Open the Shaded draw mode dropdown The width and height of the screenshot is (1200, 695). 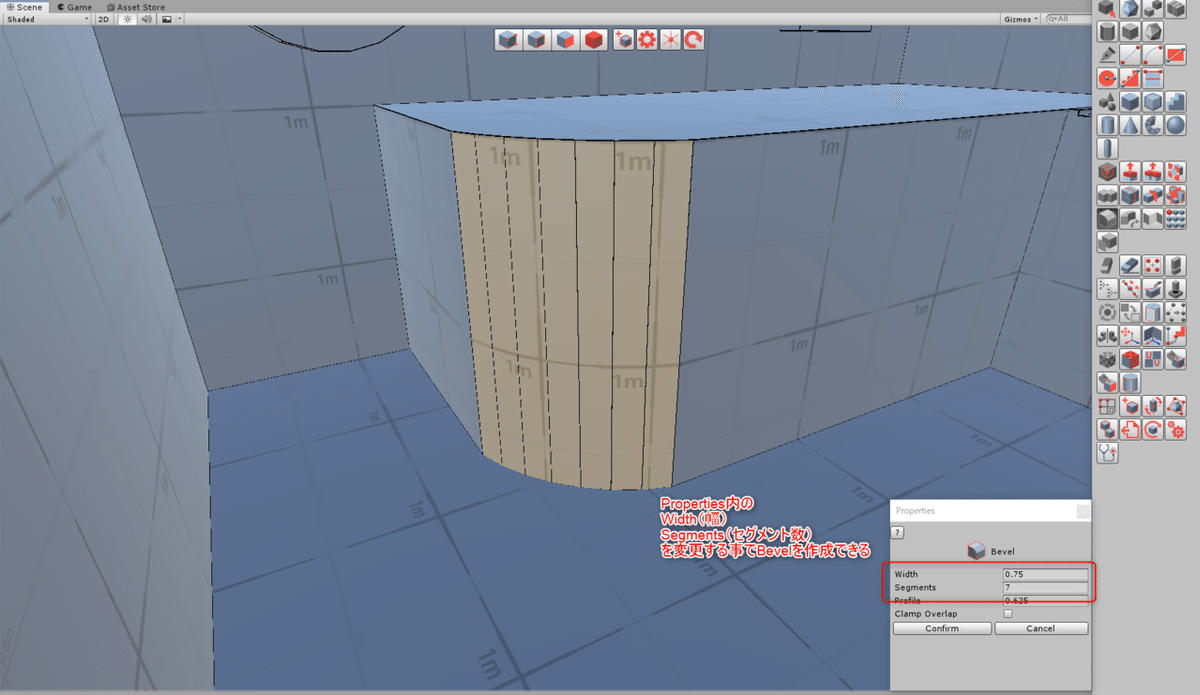click(46, 19)
